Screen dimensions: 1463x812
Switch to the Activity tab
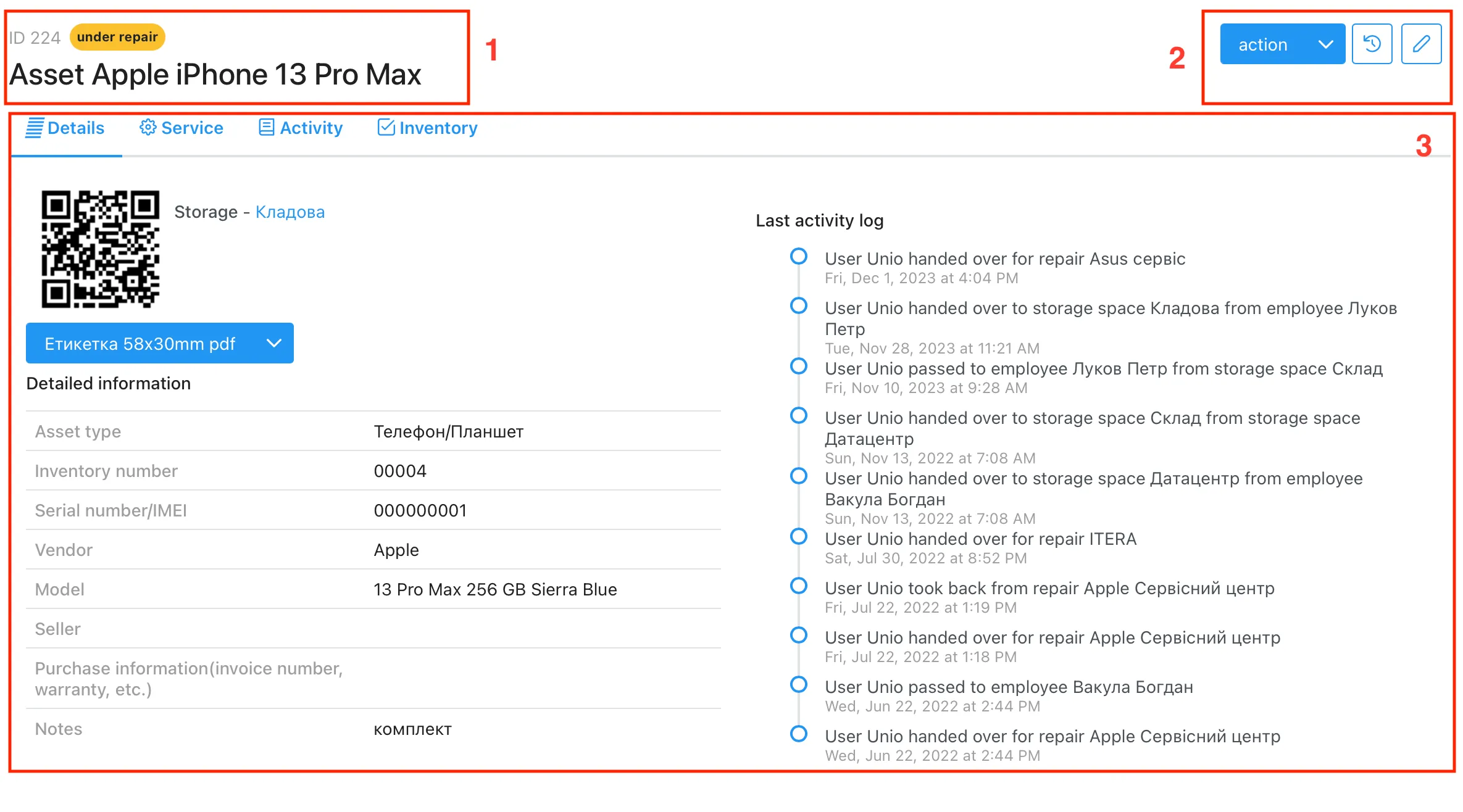coord(311,128)
